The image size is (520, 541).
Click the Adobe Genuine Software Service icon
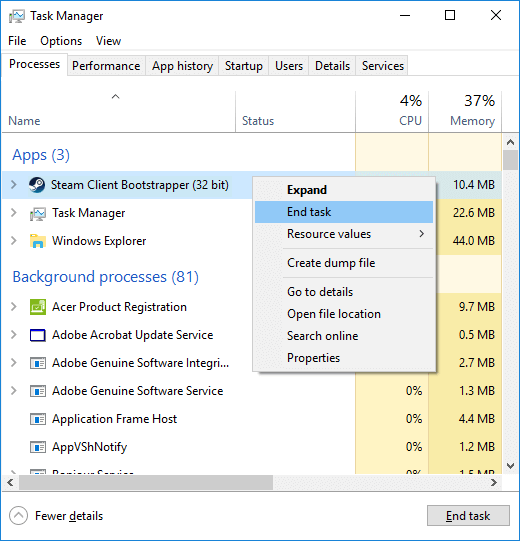tap(38, 391)
